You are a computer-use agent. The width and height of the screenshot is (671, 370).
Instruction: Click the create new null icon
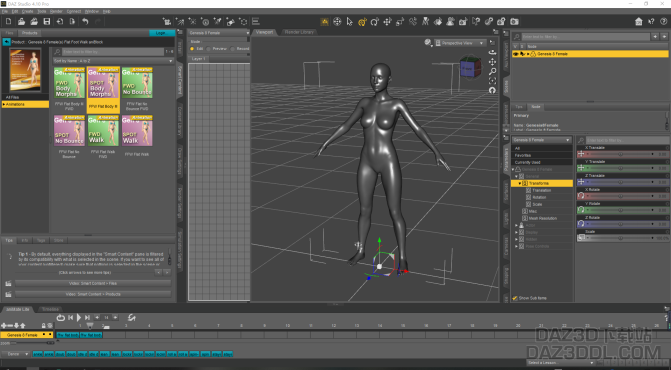pyautogui.click(x=243, y=21)
